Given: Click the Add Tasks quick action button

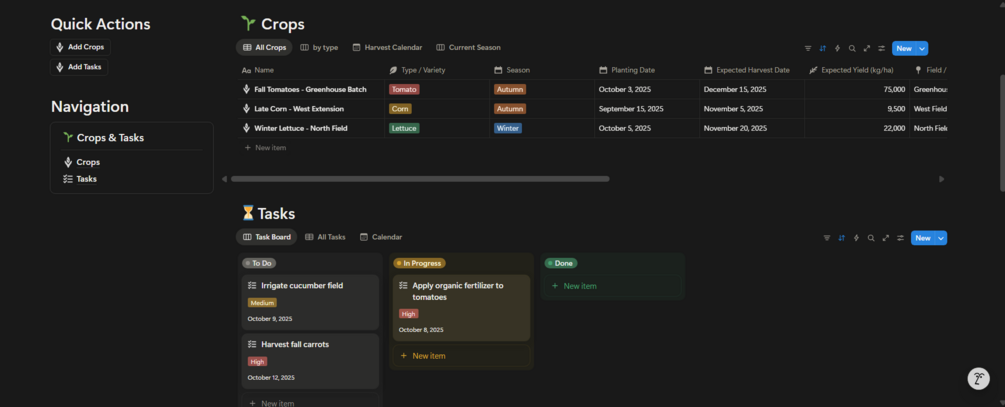Looking at the screenshot, I should [x=78, y=67].
